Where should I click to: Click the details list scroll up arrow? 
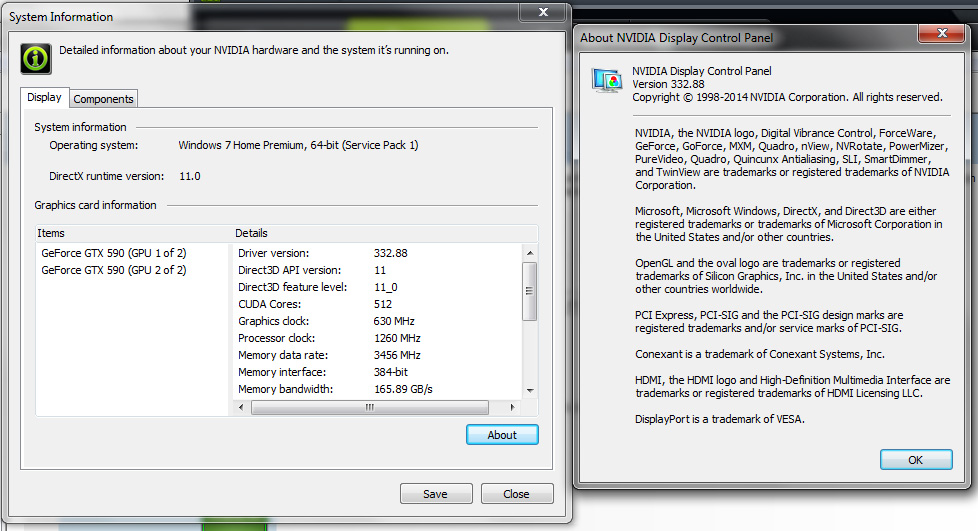tap(530, 253)
